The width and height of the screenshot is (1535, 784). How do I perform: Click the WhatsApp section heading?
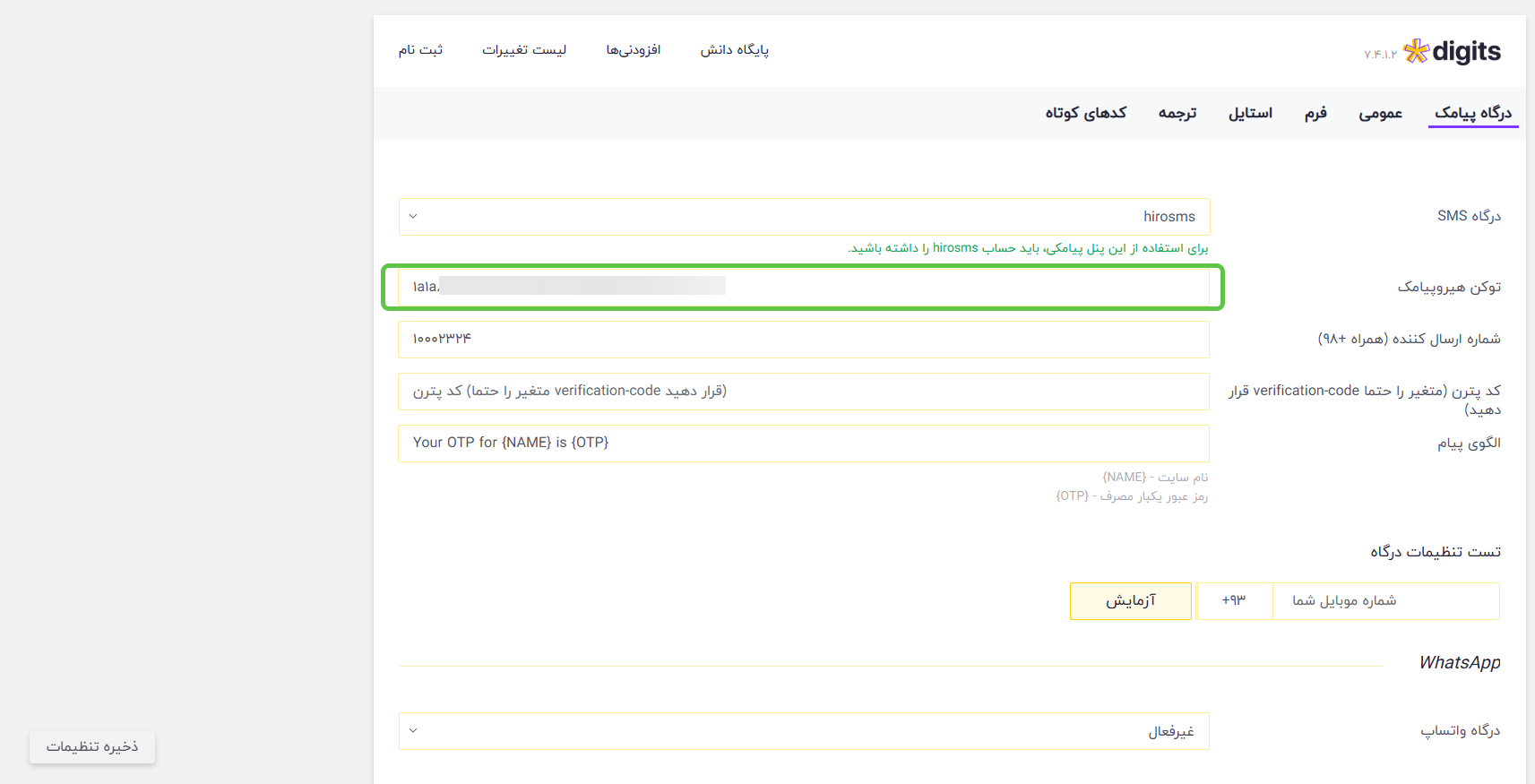click(x=1460, y=663)
